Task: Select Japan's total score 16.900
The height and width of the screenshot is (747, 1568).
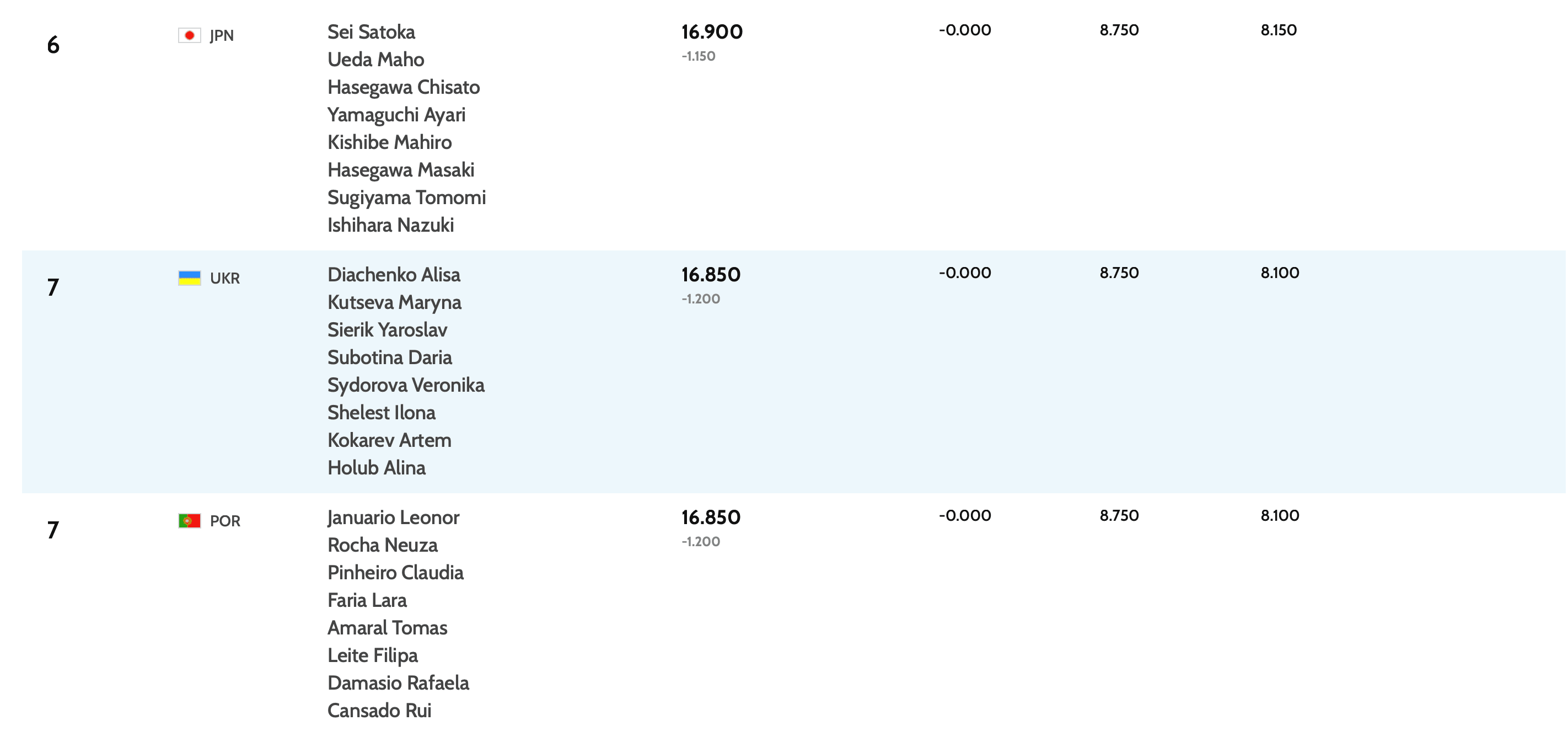Action: [712, 31]
